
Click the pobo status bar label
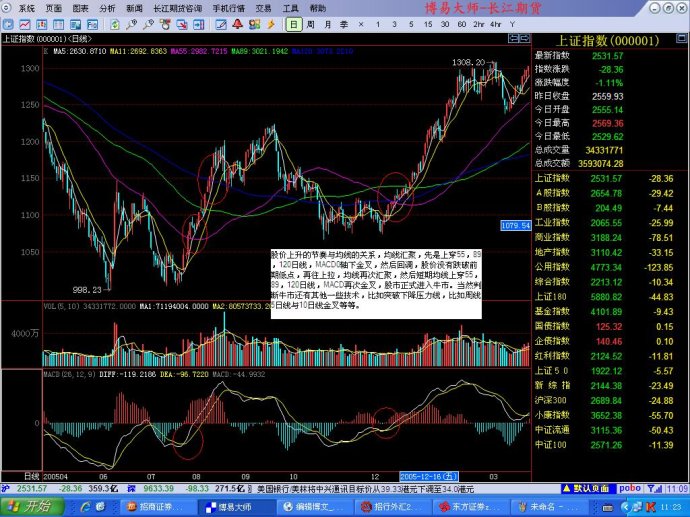(x=630, y=488)
